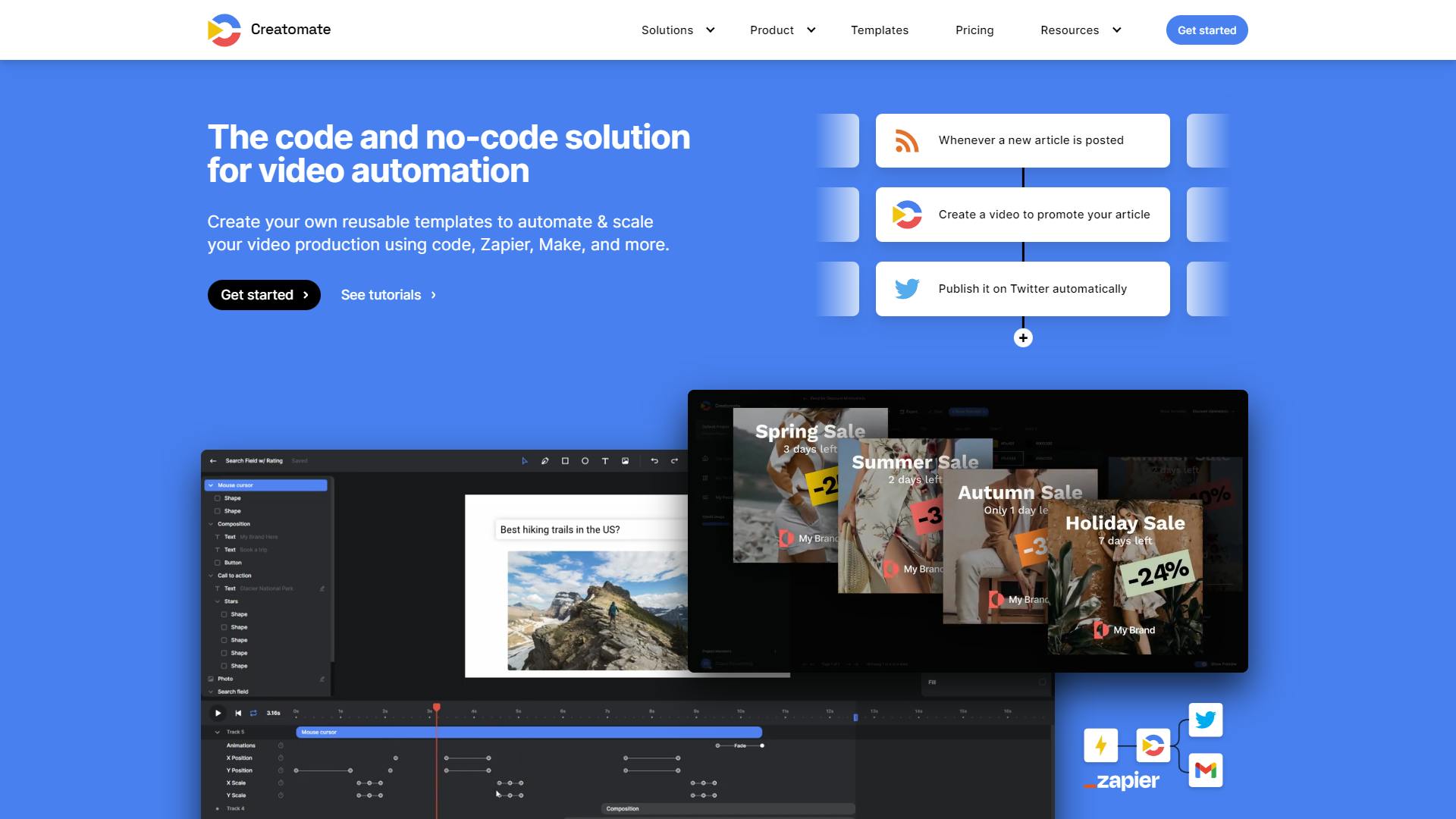Collapse the Stars group in the layer tree
Image resolution: width=1456 pixels, height=819 pixels.
(x=218, y=601)
